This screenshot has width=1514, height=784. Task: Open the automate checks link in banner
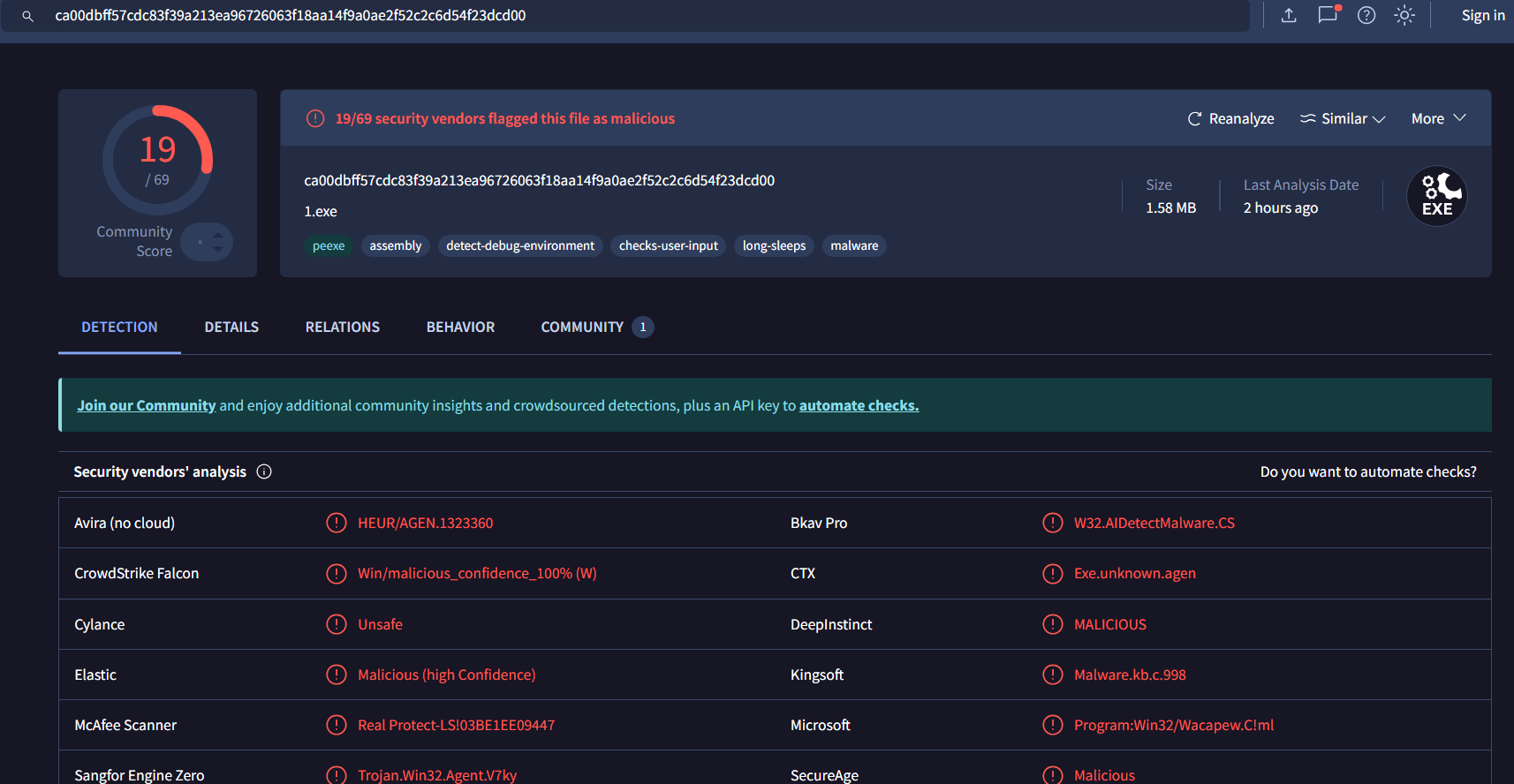tap(859, 405)
